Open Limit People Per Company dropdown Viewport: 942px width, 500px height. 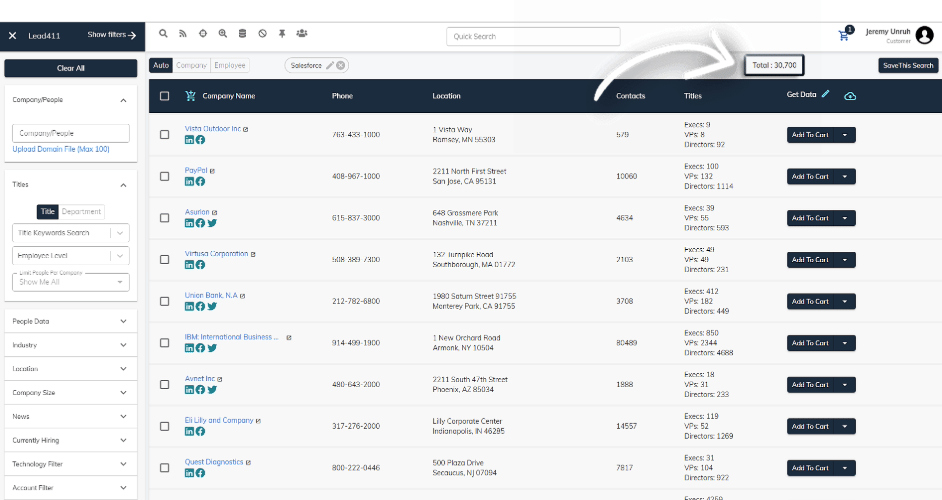point(71,282)
